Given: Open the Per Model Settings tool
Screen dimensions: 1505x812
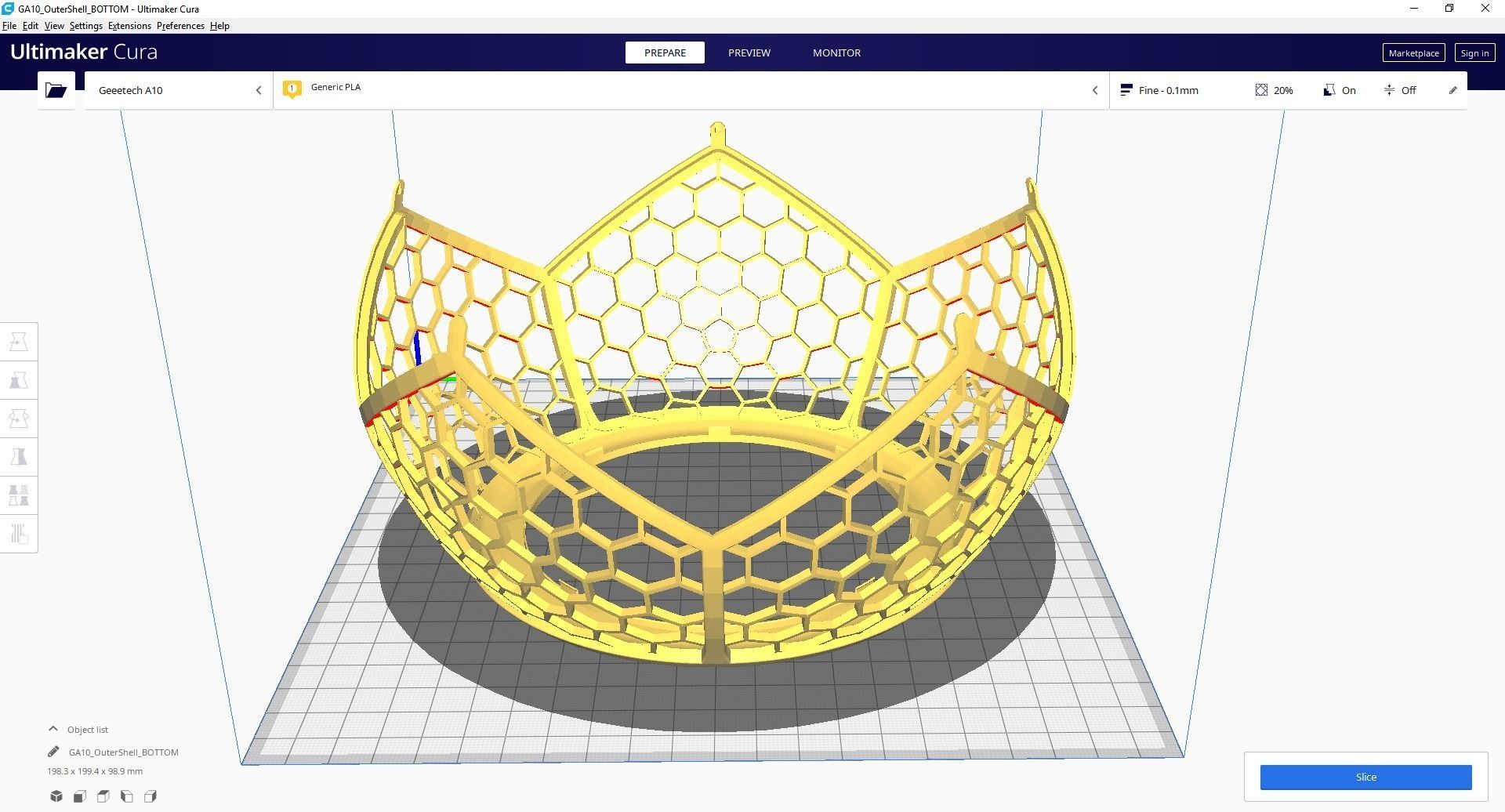Looking at the screenshot, I should pos(19,495).
